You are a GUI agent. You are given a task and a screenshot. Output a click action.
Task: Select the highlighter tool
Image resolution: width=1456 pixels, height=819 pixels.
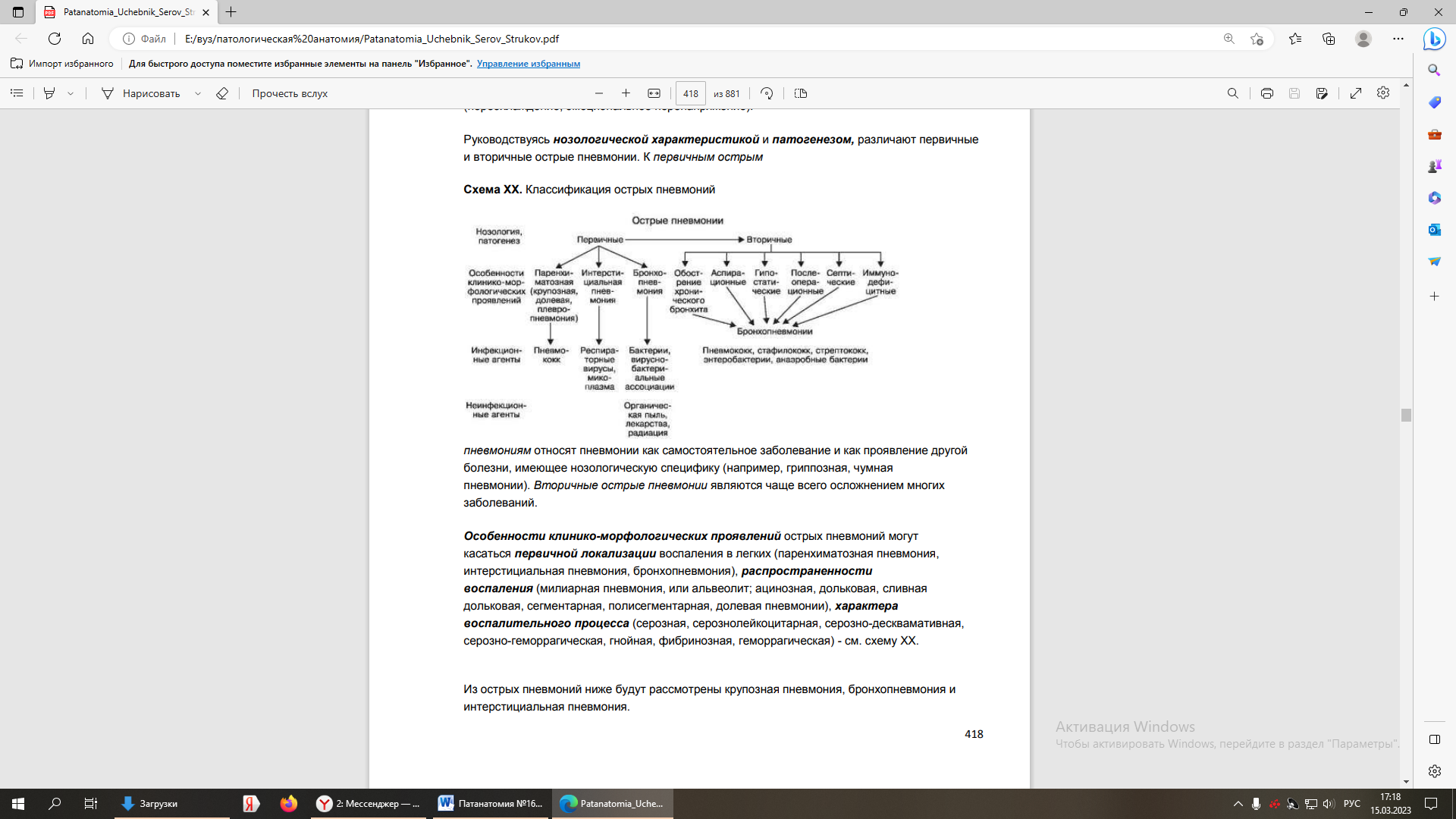pos(49,93)
